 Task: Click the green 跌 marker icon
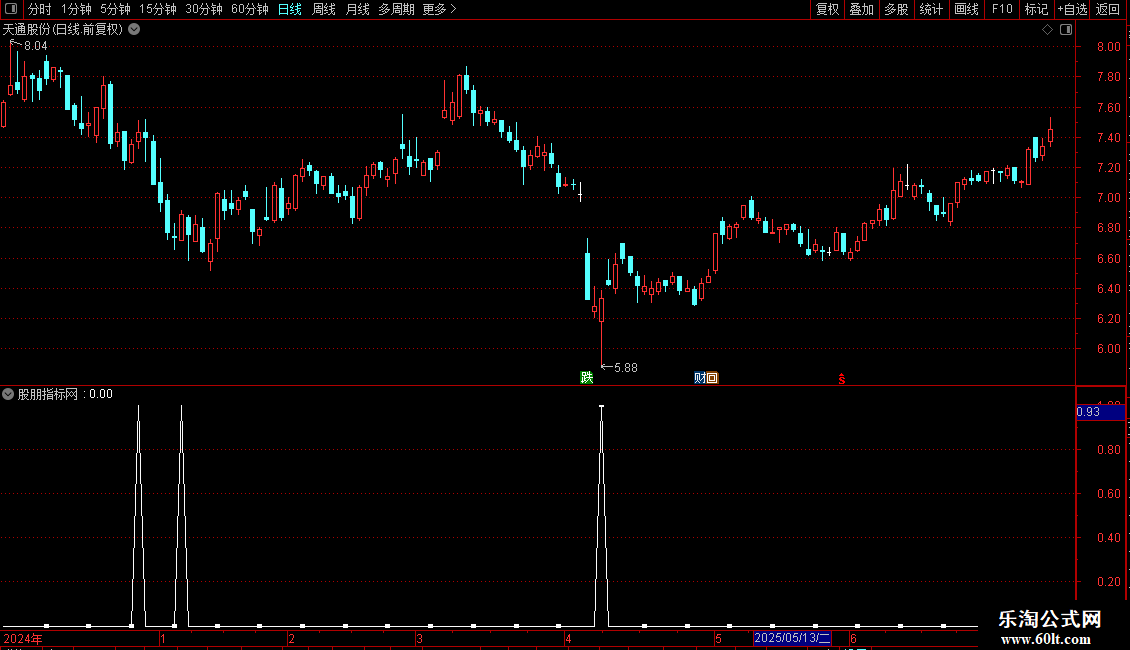tap(587, 378)
